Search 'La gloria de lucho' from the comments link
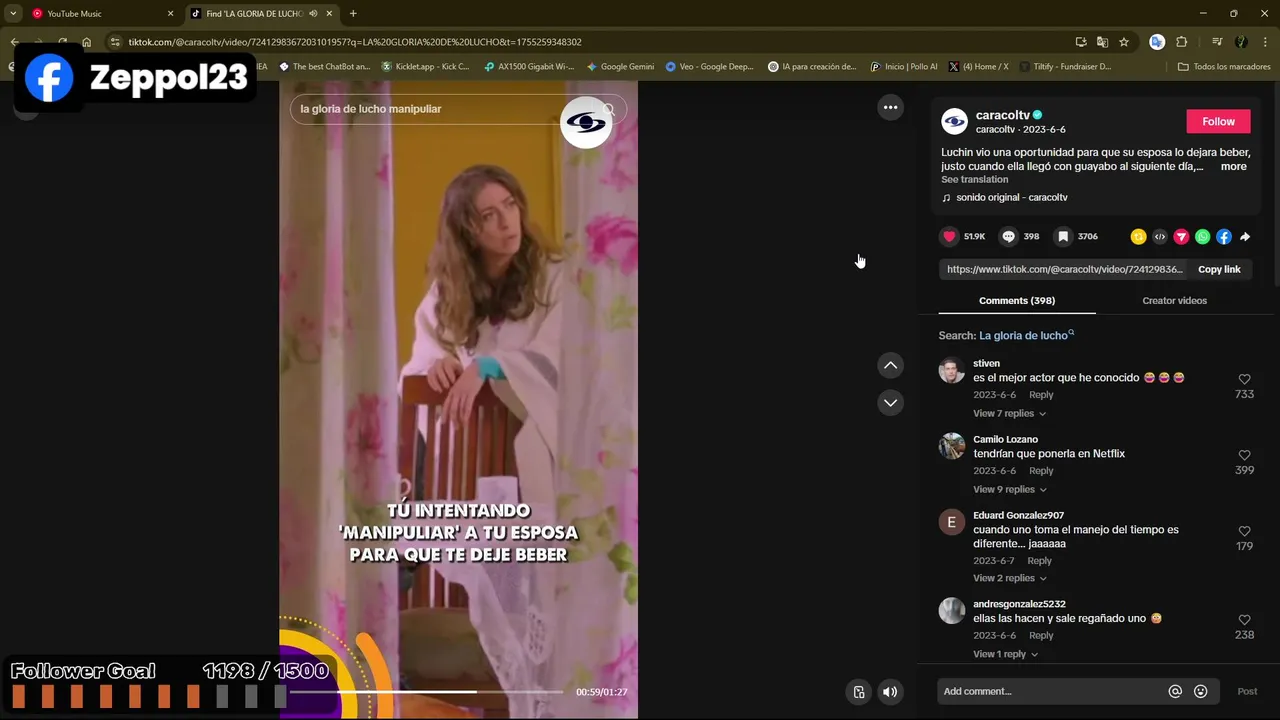 (x=1026, y=335)
